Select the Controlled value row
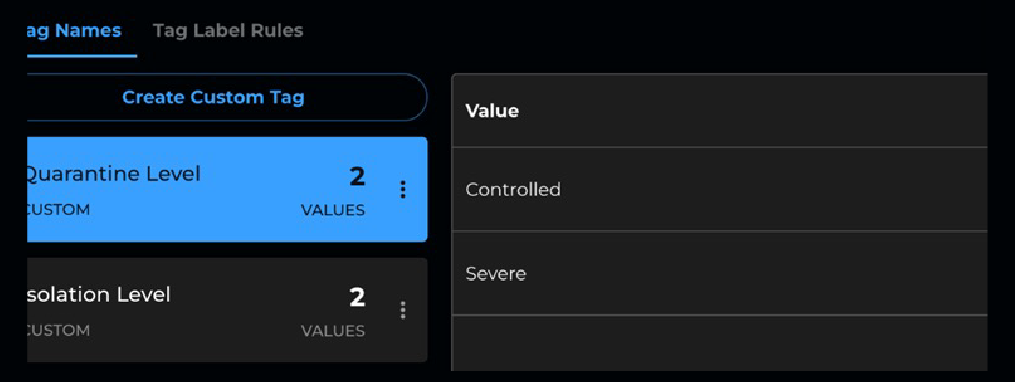The height and width of the screenshot is (382, 1015). click(x=719, y=189)
